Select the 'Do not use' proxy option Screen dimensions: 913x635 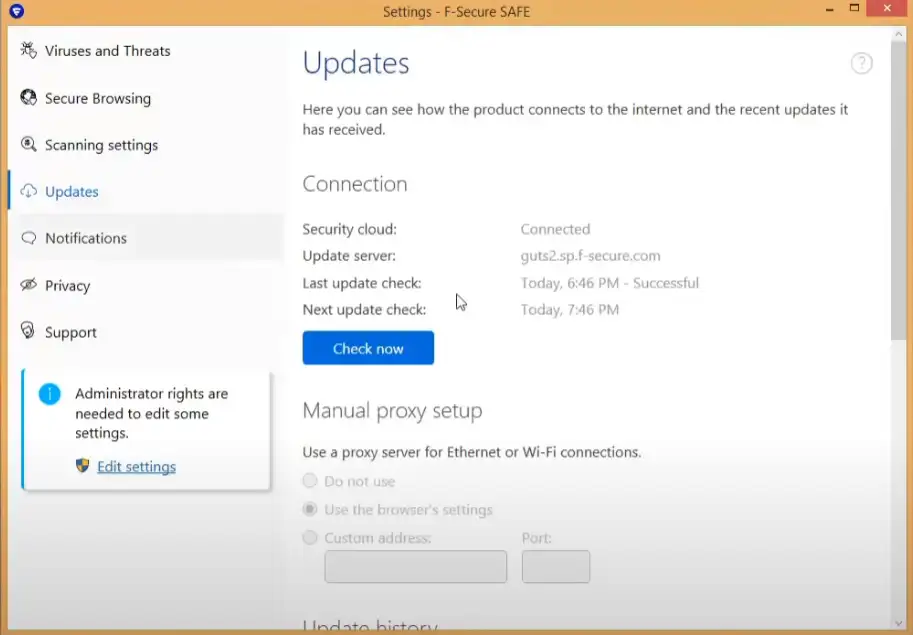coord(310,481)
